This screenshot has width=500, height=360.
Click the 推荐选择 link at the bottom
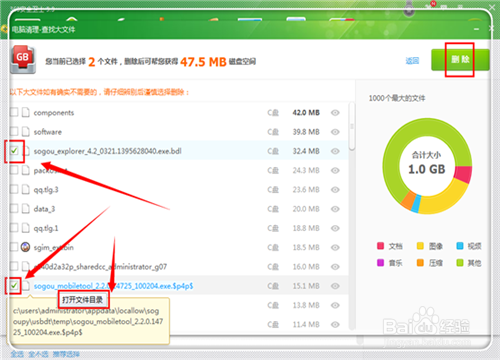click(x=66, y=354)
